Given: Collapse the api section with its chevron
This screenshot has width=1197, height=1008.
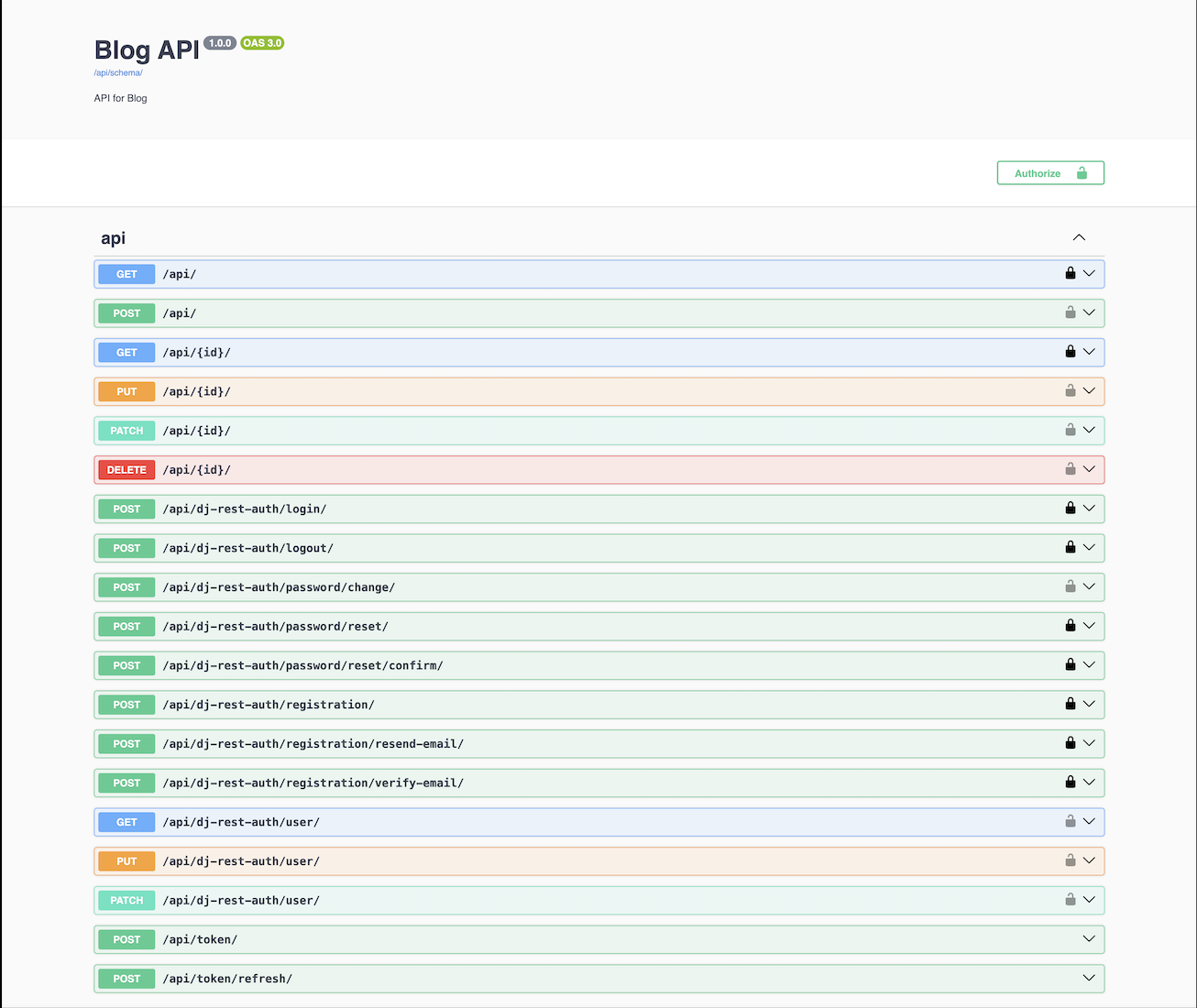Looking at the screenshot, I should tap(1079, 237).
